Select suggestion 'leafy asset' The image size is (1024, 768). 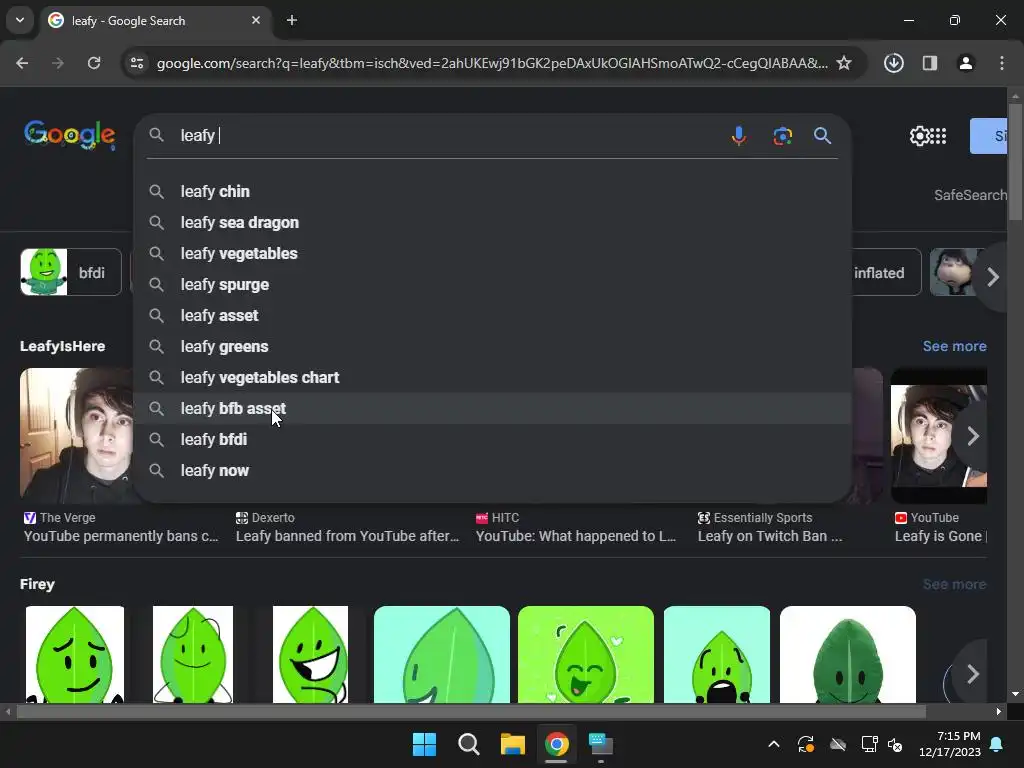coord(492,315)
